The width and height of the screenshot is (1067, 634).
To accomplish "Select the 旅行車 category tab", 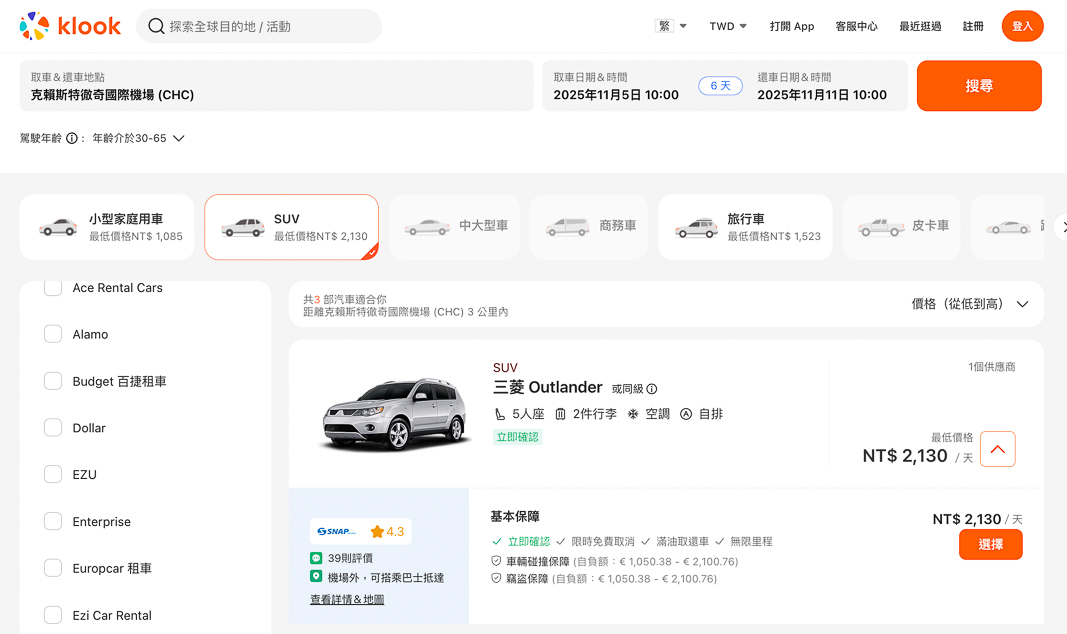I will [745, 227].
